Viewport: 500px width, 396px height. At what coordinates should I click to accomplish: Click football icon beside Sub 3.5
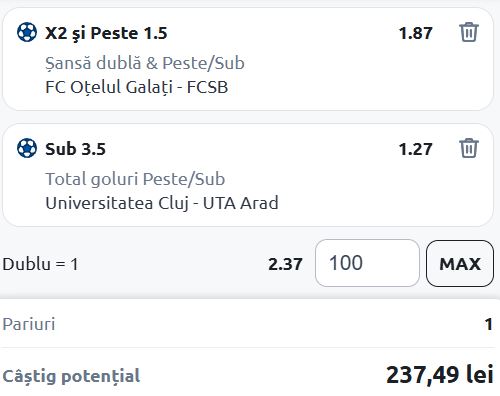click(x=27, y=148)
